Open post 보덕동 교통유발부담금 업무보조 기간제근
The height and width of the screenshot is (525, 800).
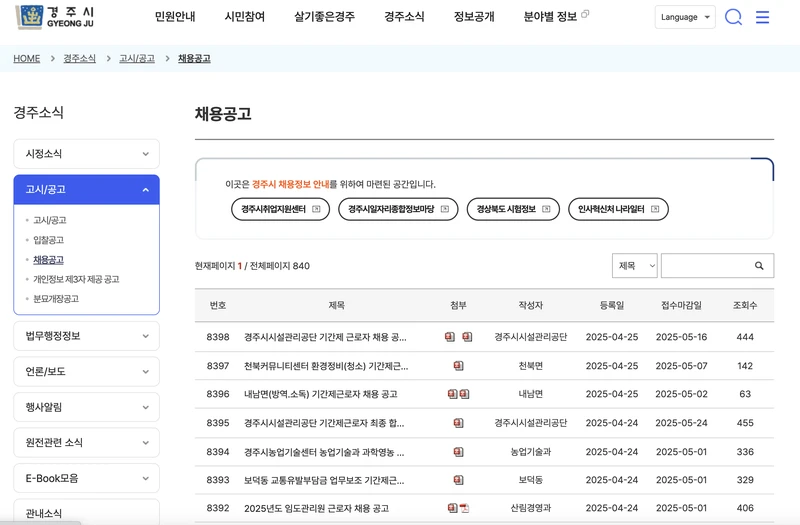coord(324,480)
